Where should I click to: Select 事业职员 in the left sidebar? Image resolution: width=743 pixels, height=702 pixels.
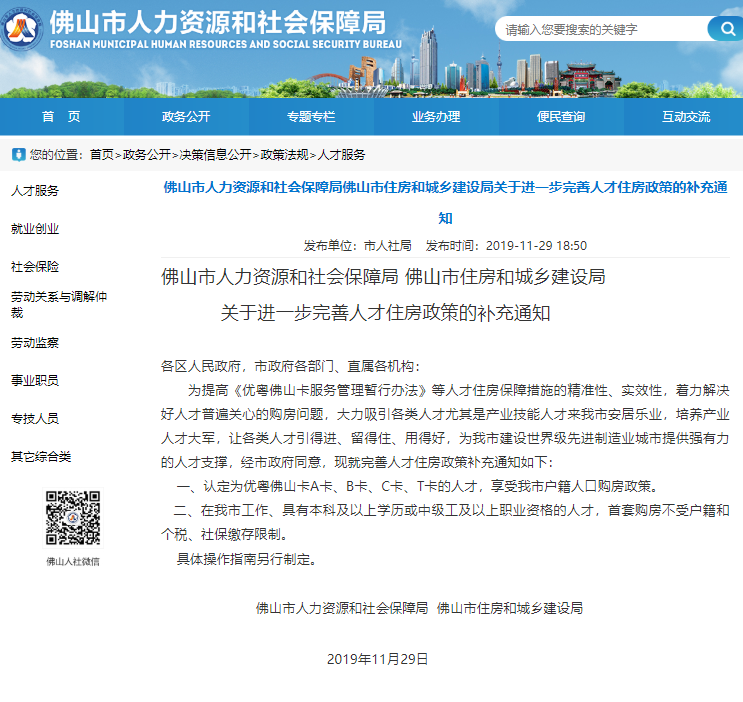point(35,380)
